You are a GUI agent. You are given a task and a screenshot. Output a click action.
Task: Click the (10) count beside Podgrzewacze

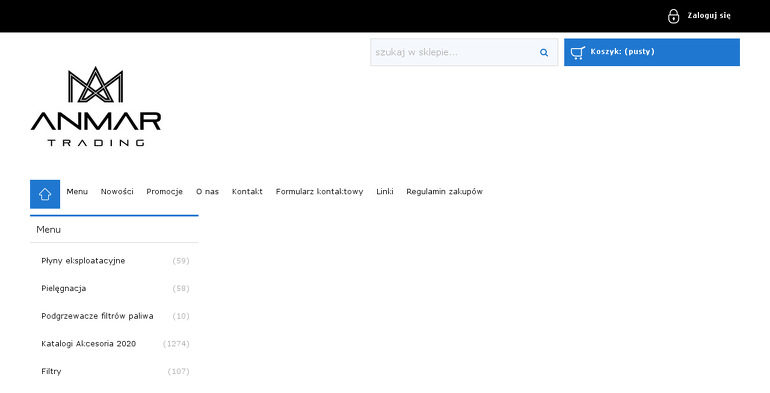tap(181, 316)
